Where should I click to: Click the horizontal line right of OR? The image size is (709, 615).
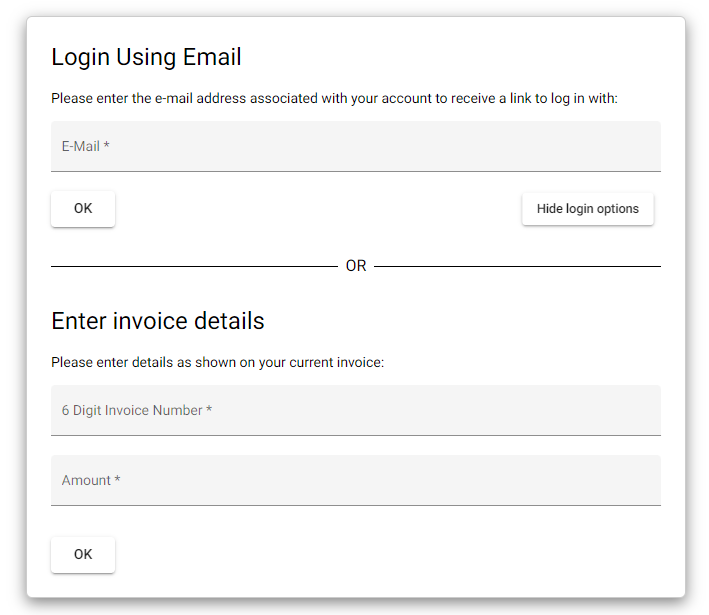[517, 267]
